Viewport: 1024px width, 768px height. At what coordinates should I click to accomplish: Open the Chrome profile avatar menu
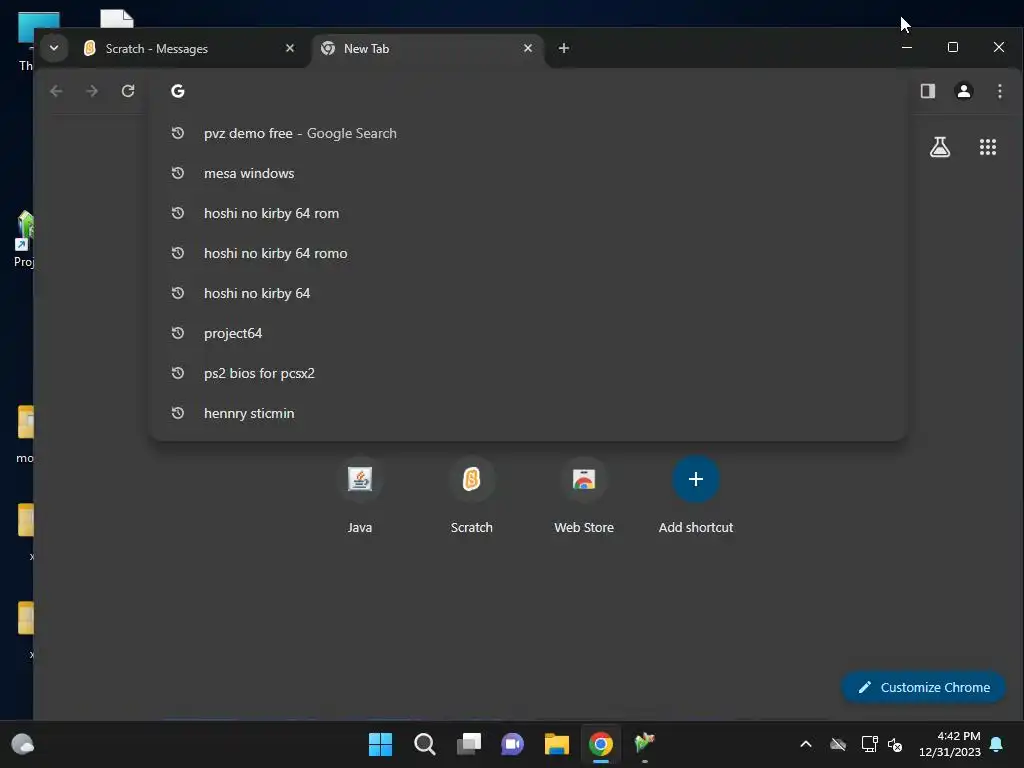[964, 91]
